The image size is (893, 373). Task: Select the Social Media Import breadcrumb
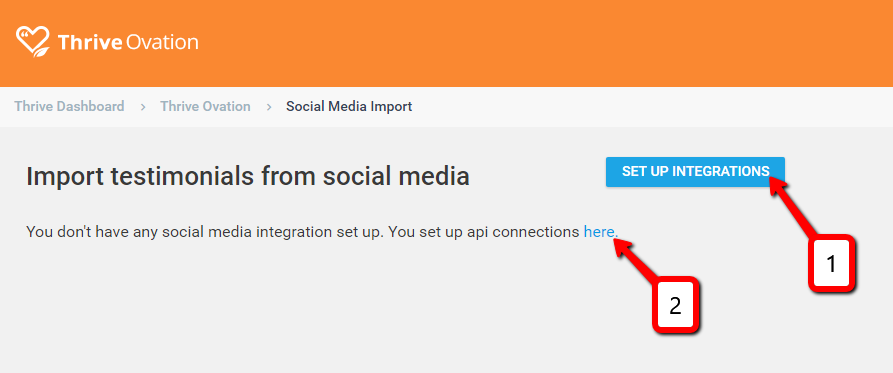349,106
